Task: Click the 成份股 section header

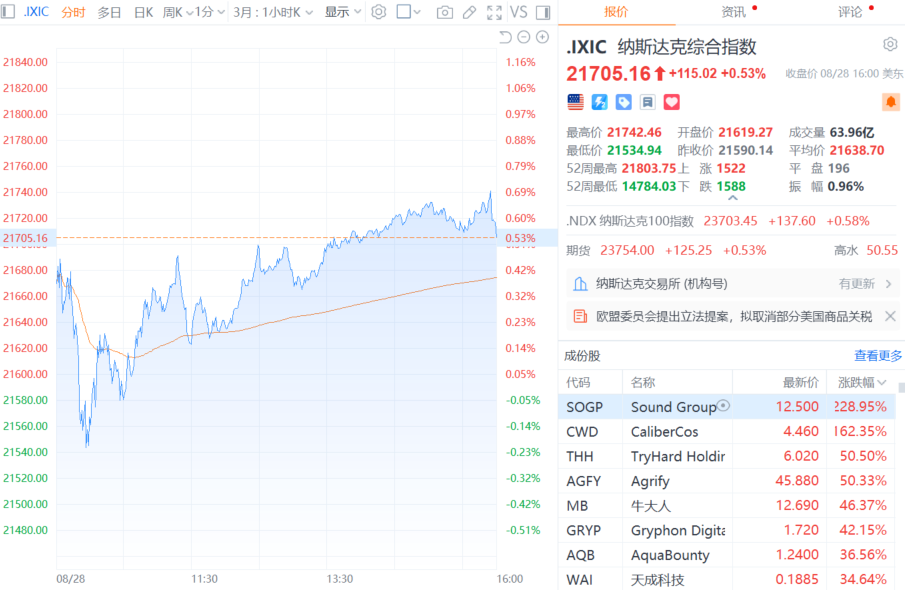Action: click(x=582, y=356)
